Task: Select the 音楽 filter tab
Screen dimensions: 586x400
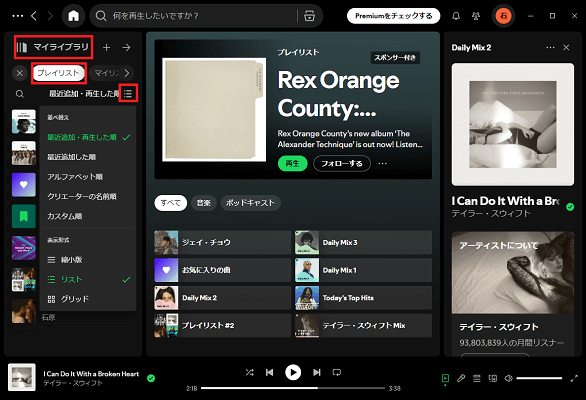Action: click(204, 203)
